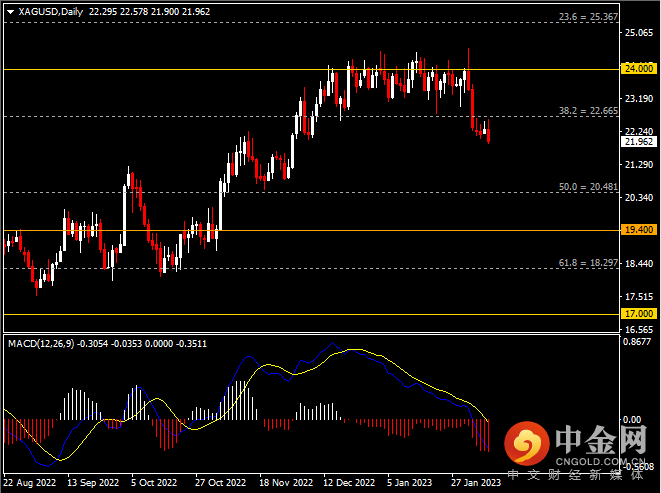Click the Fibonacci 23.6 = 25.367 label
Viewport: 661px width, 493px height.
pyautogui.click(x=585, y=18)
